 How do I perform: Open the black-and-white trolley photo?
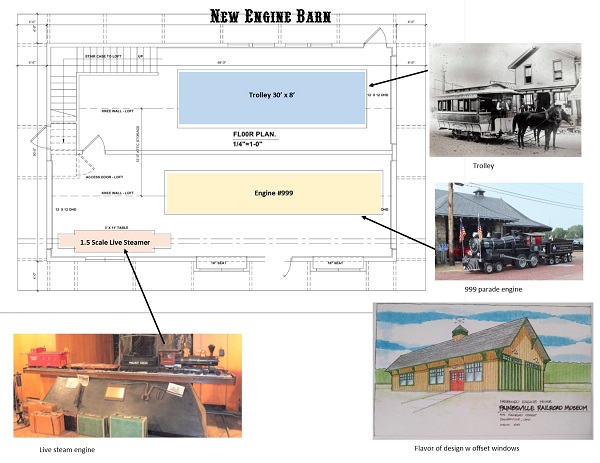point(505,101)
